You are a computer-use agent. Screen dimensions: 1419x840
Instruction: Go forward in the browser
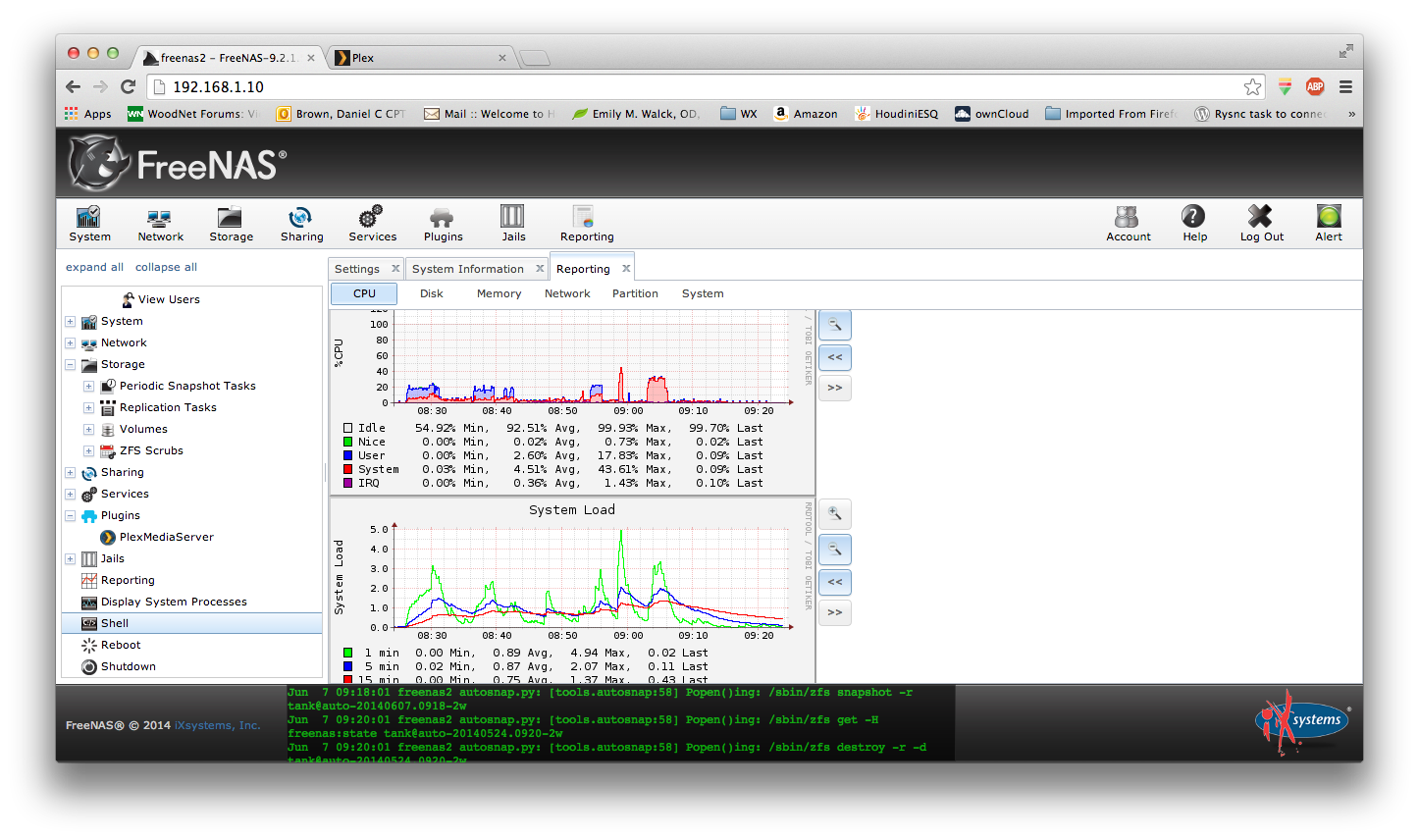[x=100, y=86]
